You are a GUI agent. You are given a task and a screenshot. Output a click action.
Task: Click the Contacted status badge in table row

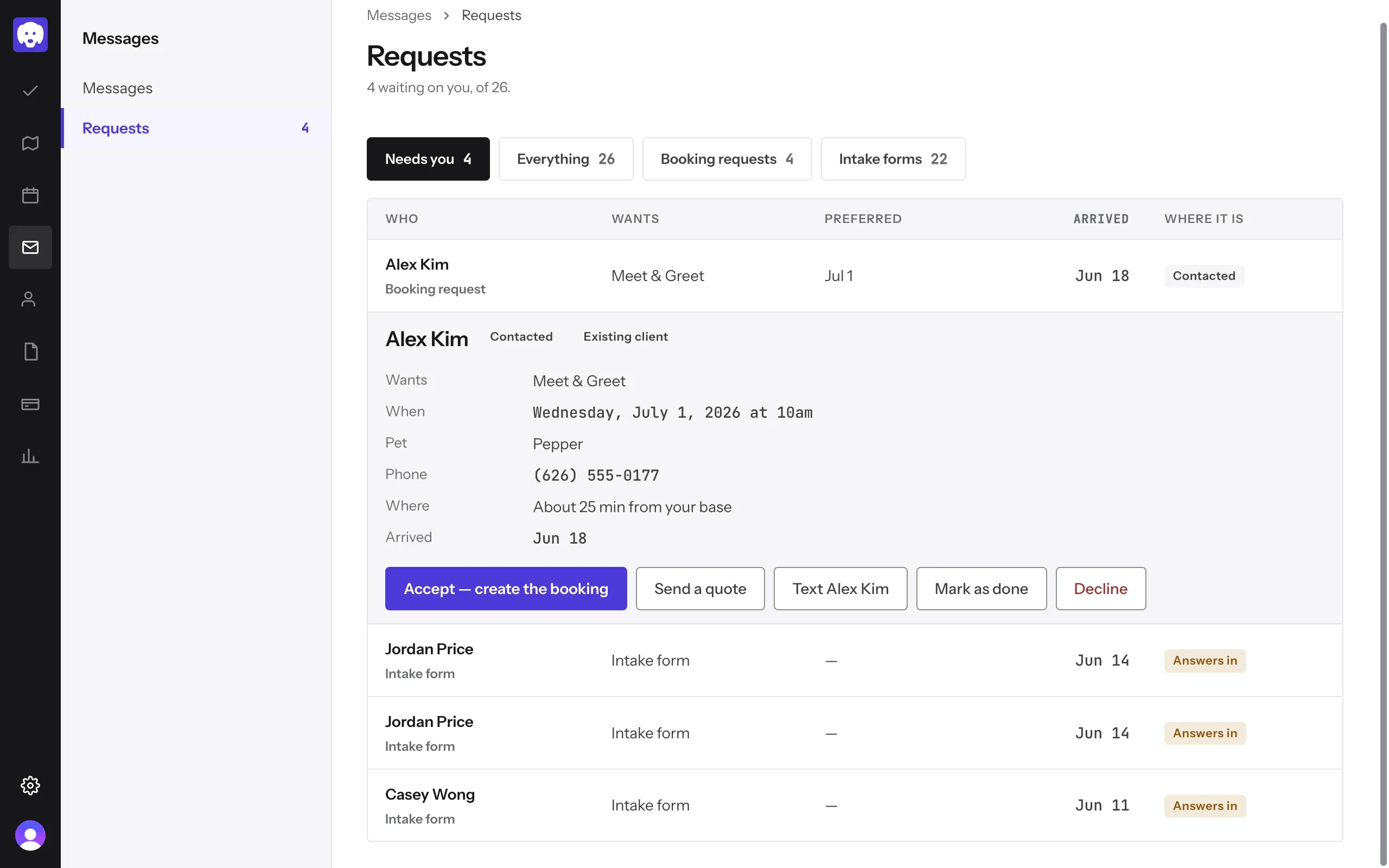click(1203, 276)
